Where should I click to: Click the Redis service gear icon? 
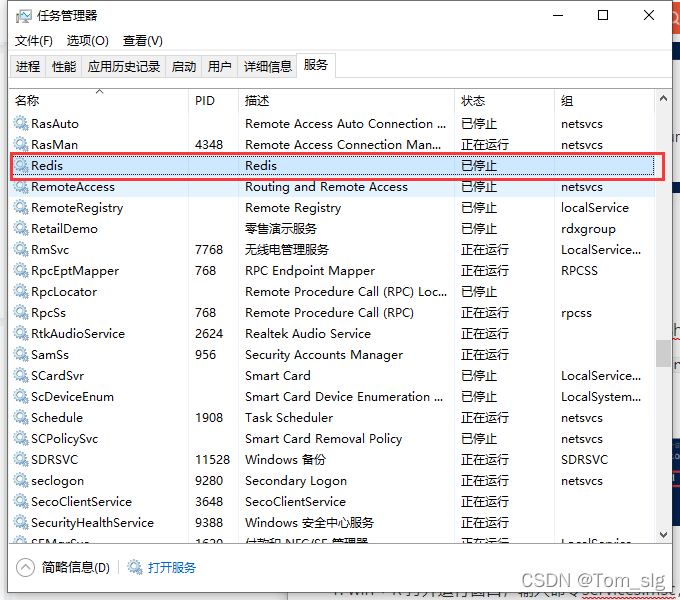21,166
